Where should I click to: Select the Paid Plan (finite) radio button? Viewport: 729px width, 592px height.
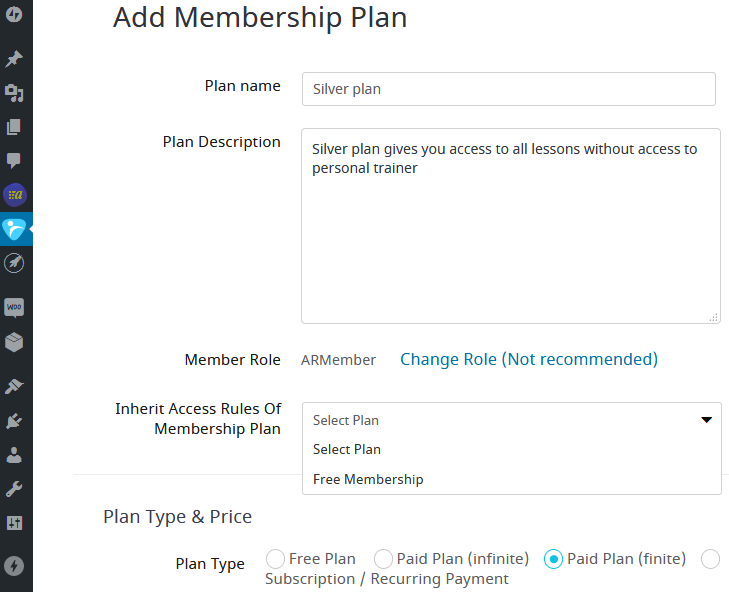coord(553,559)
